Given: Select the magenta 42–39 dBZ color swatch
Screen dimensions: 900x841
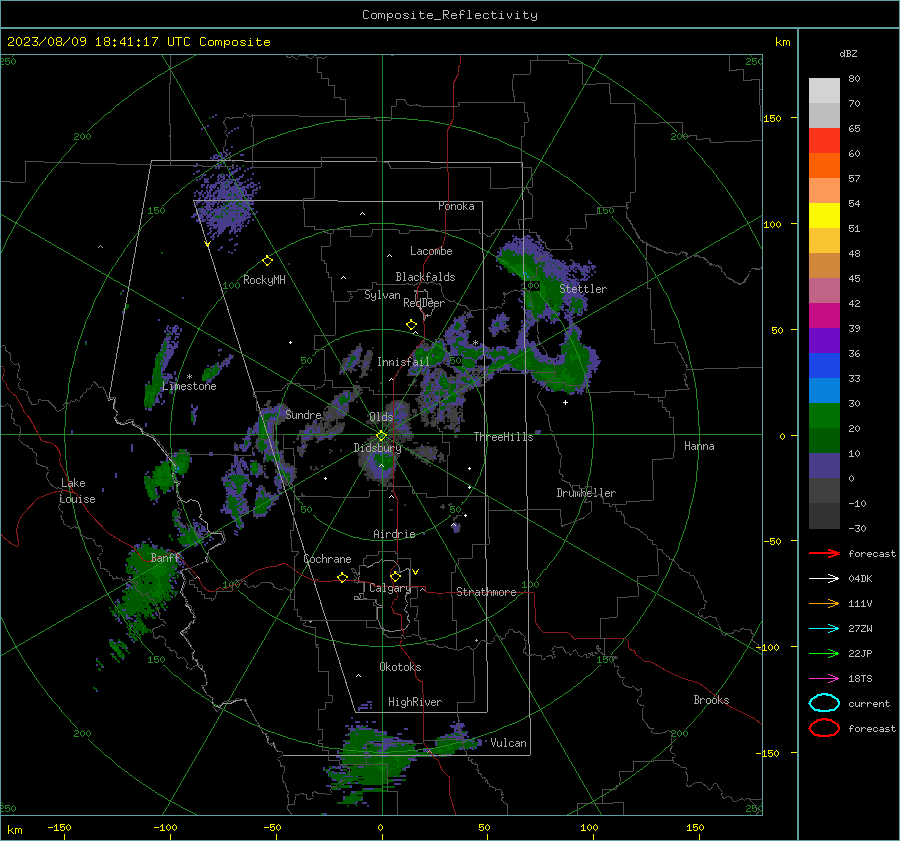Looking at the screenshot, I should tap(824, 316).
